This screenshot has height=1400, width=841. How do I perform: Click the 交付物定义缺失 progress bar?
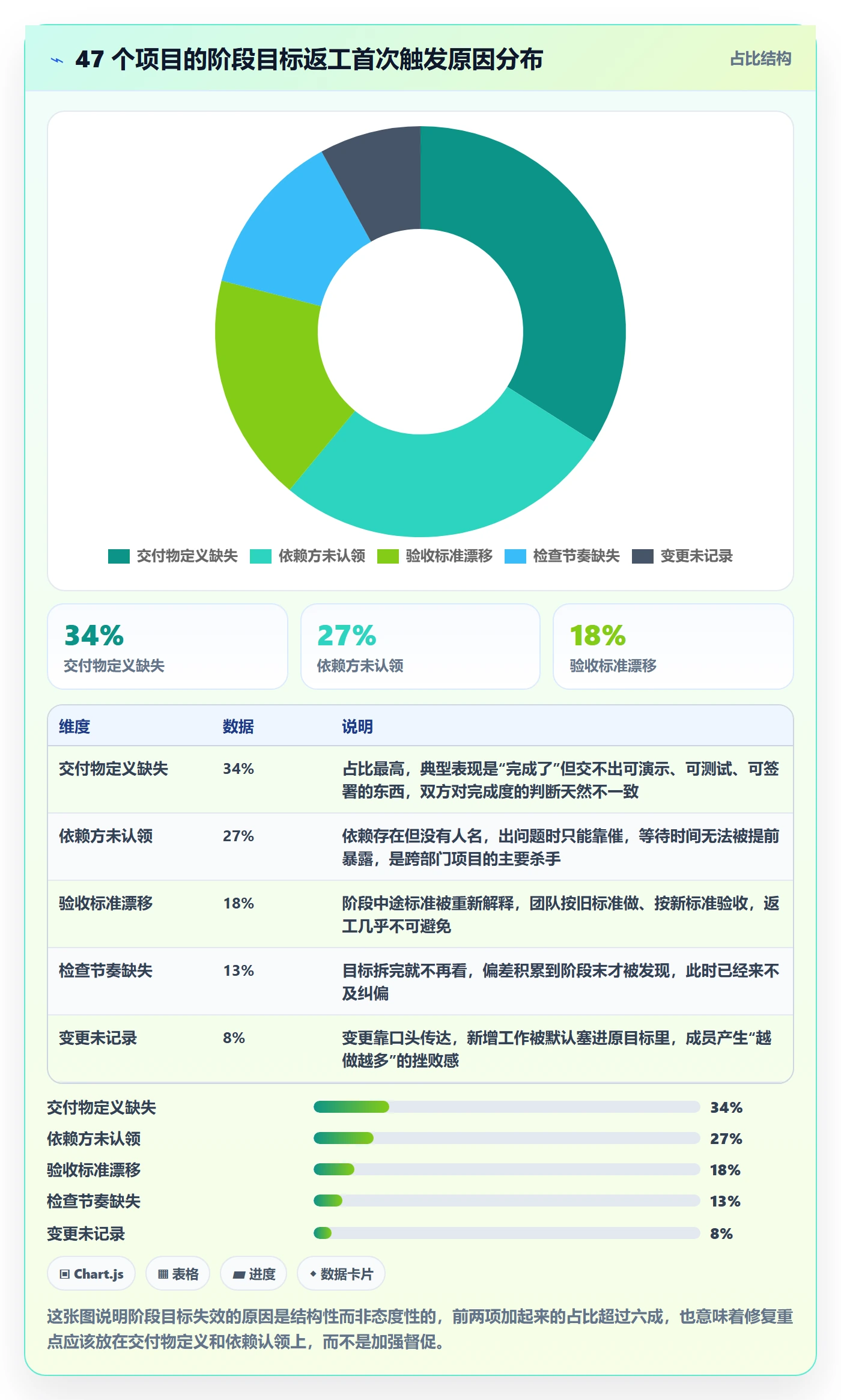[507, 1107]
